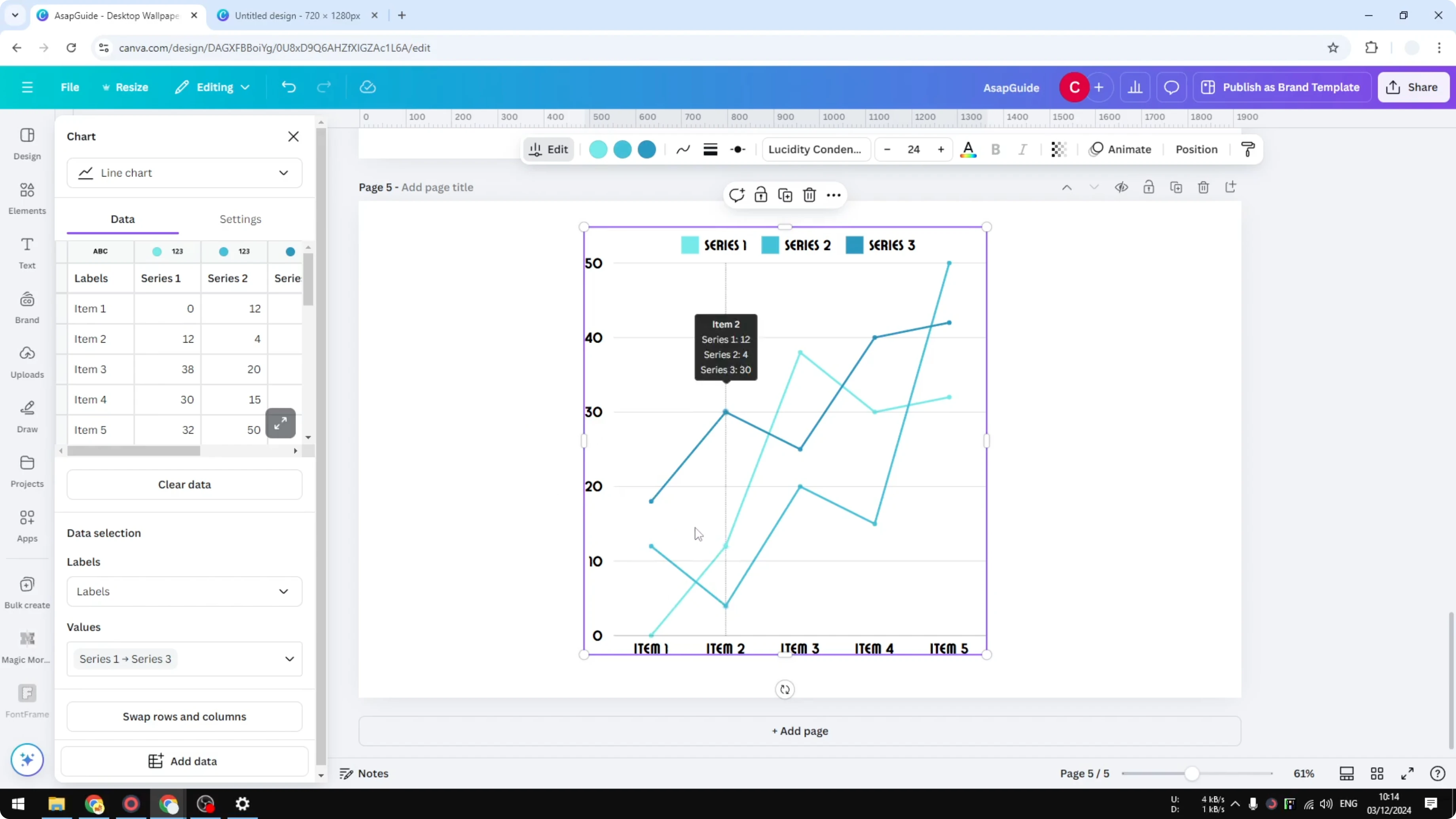1456x819 pixels.
Task: Switch to the Settings tab in the Chart panel
Action: point(240,219)
